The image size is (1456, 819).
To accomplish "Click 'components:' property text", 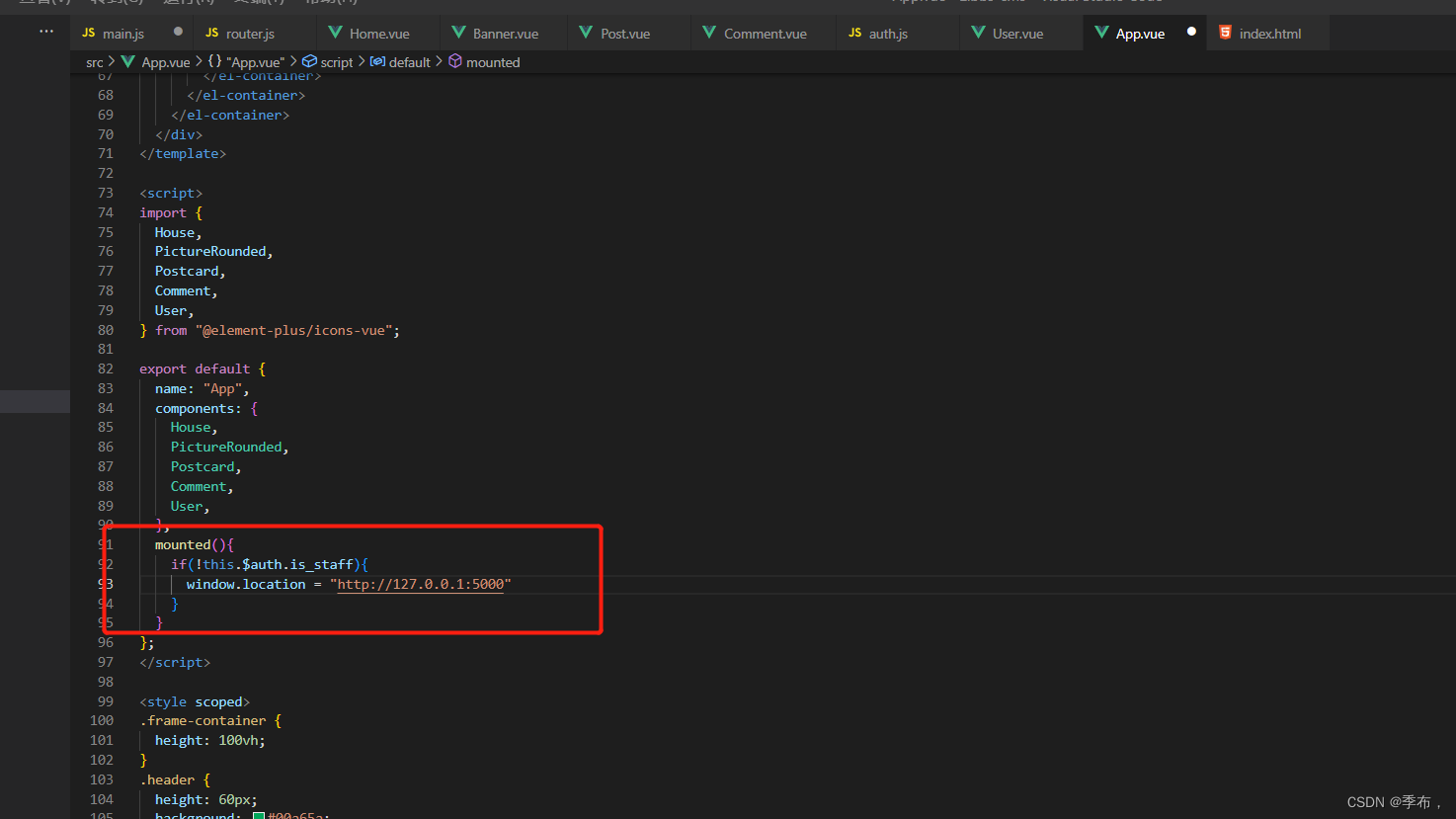I will click(199, 408).
